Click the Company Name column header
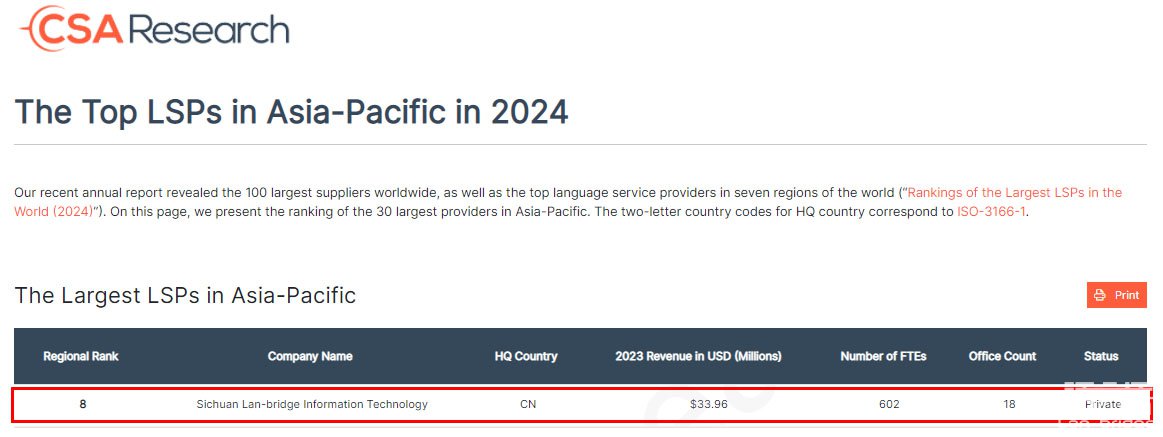1163x437 pixels. 310,356
